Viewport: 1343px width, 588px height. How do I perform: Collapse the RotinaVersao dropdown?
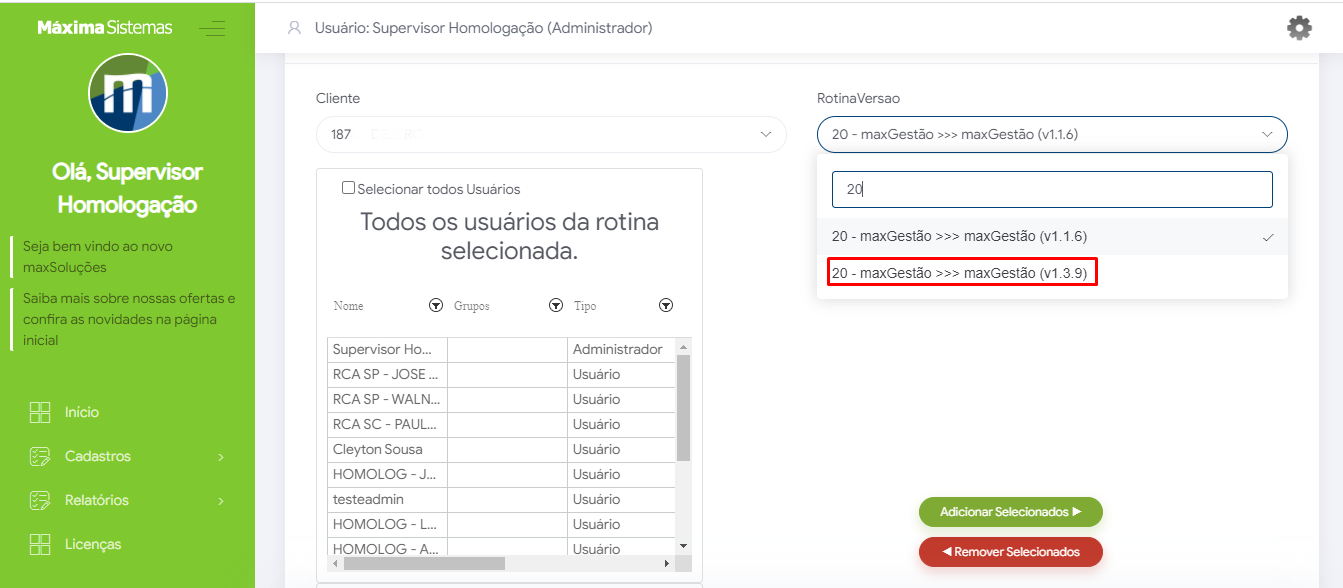click(1267, 134)
